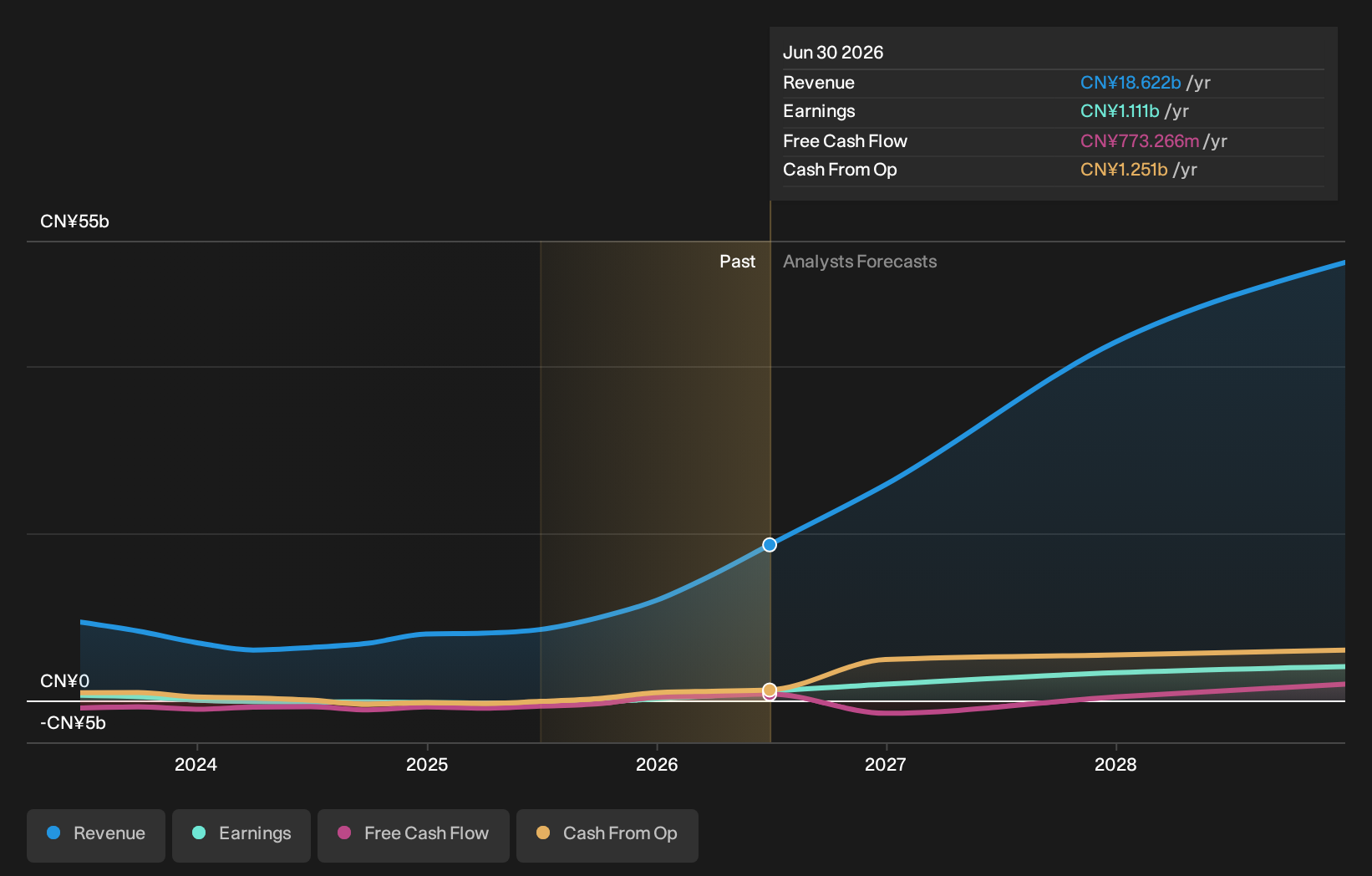
Task: Click the Free Cash Flow value CN¥773.266m
Action: pyautogui.click(x=1140, y=141)
